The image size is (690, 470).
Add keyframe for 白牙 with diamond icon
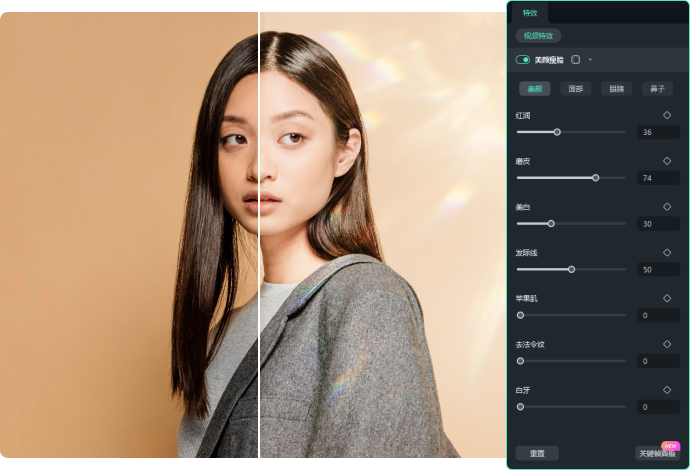pos(667,390)
